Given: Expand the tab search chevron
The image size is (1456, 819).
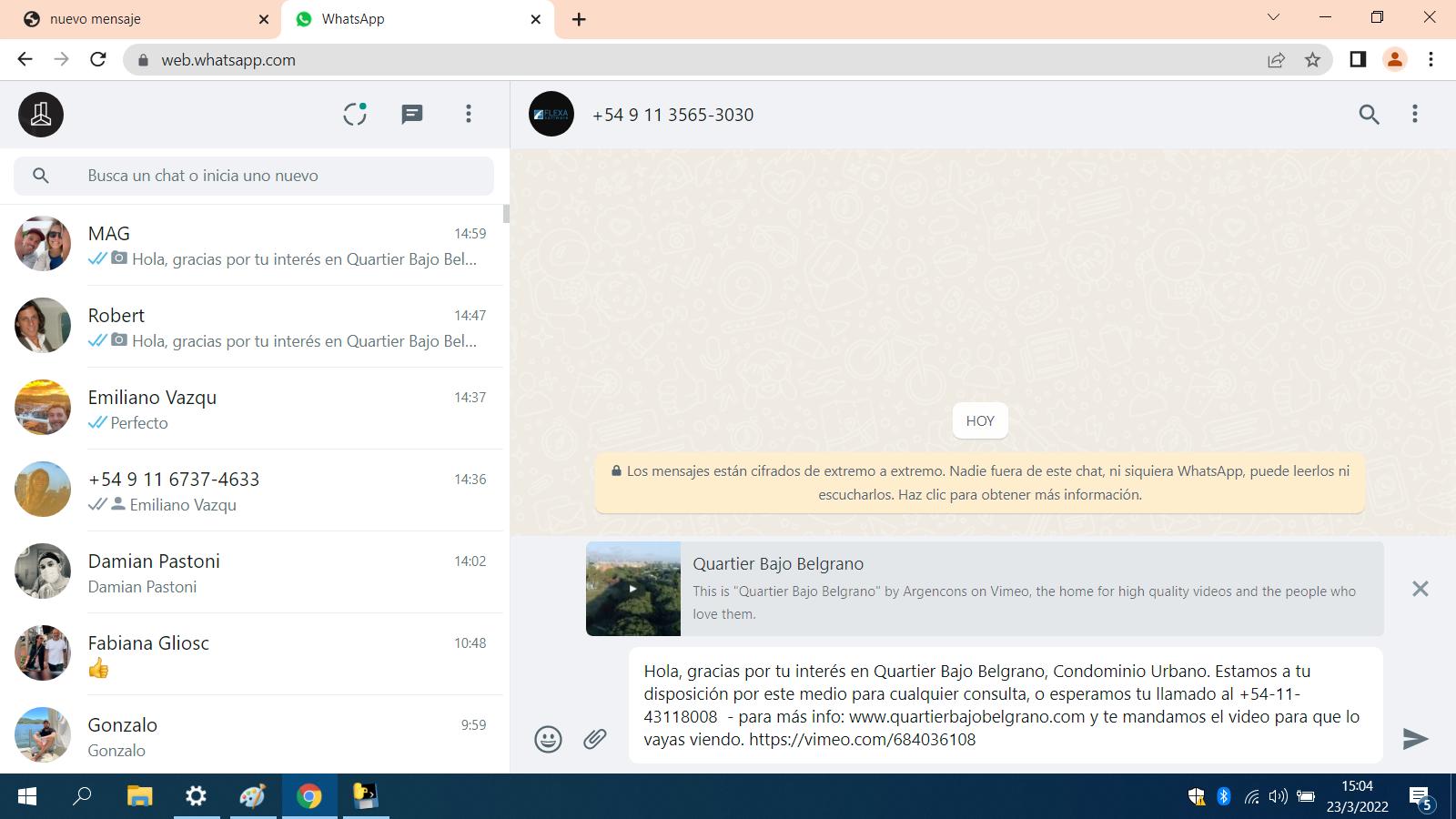Looking at the screenshot, I should 1274,17.
